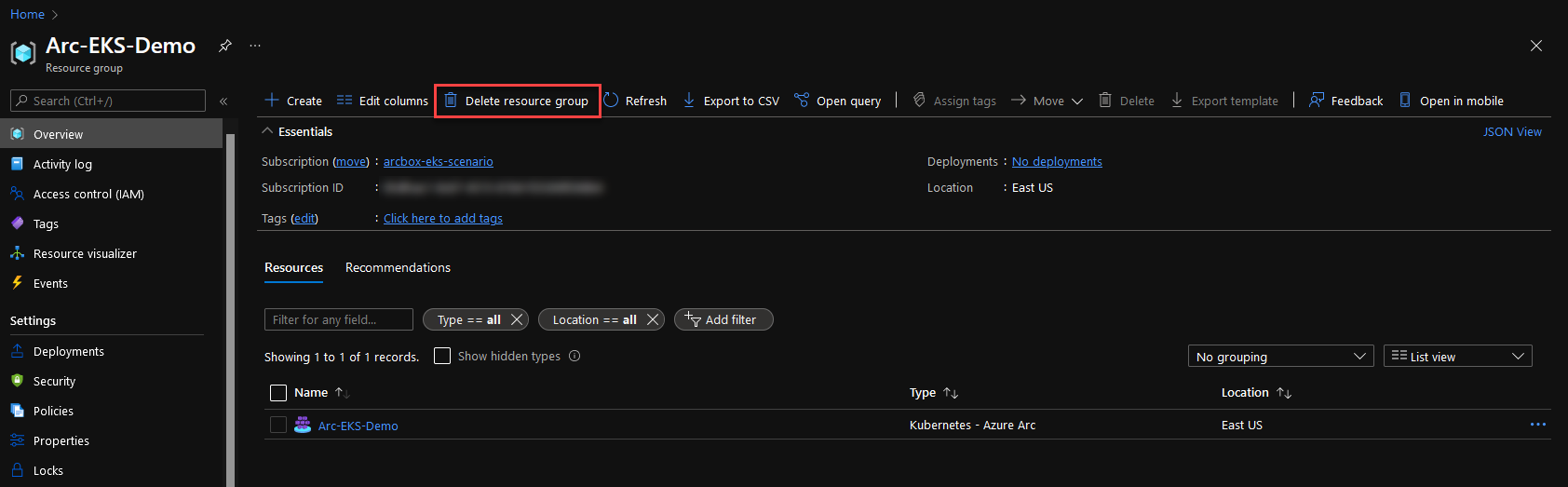
Task: Open the ellipsis menu beside the title
Action: (255, 46)
